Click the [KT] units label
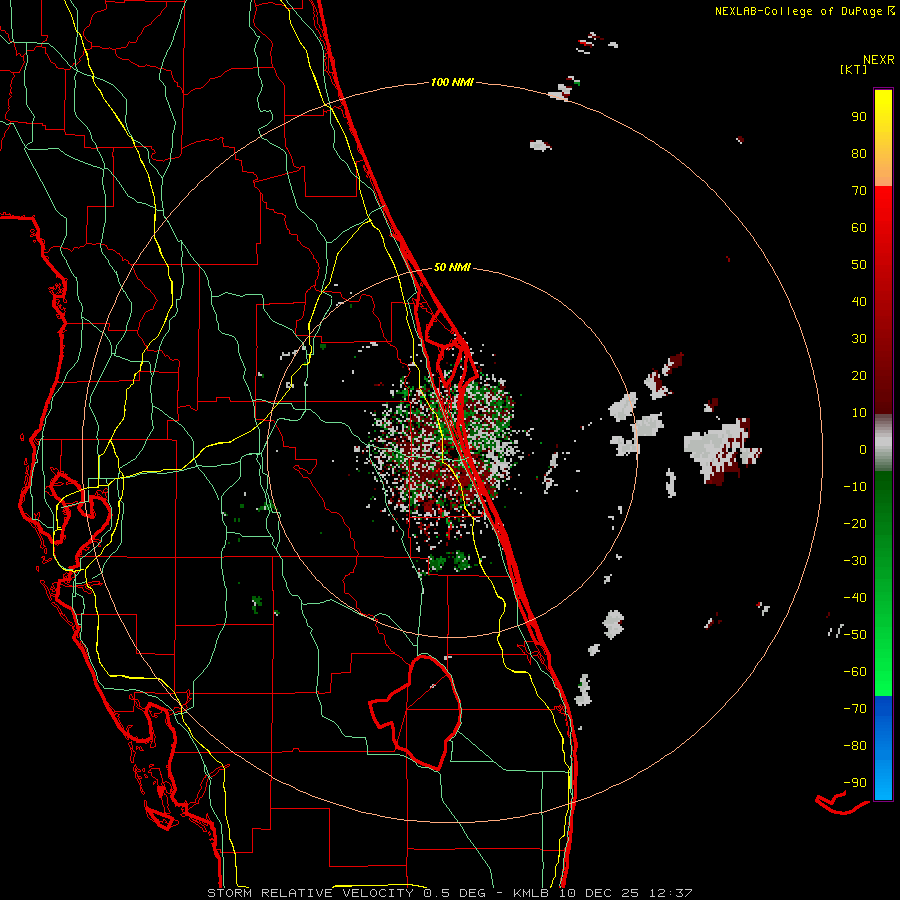The width and height of the screenshot is (900, 900). 854,69
